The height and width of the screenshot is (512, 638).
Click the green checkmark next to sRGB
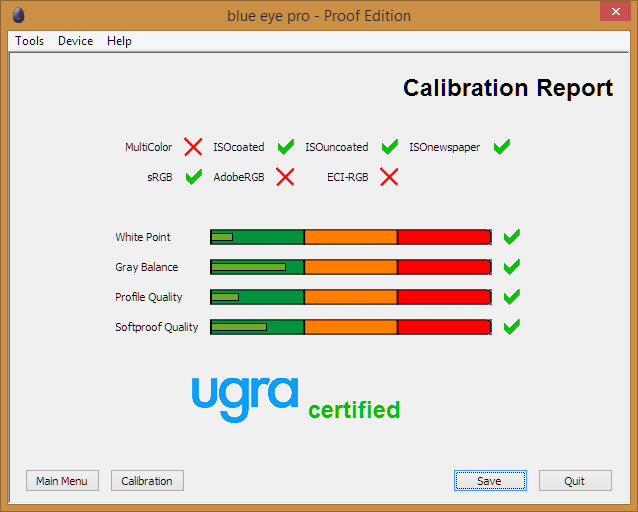click(193, 177)
